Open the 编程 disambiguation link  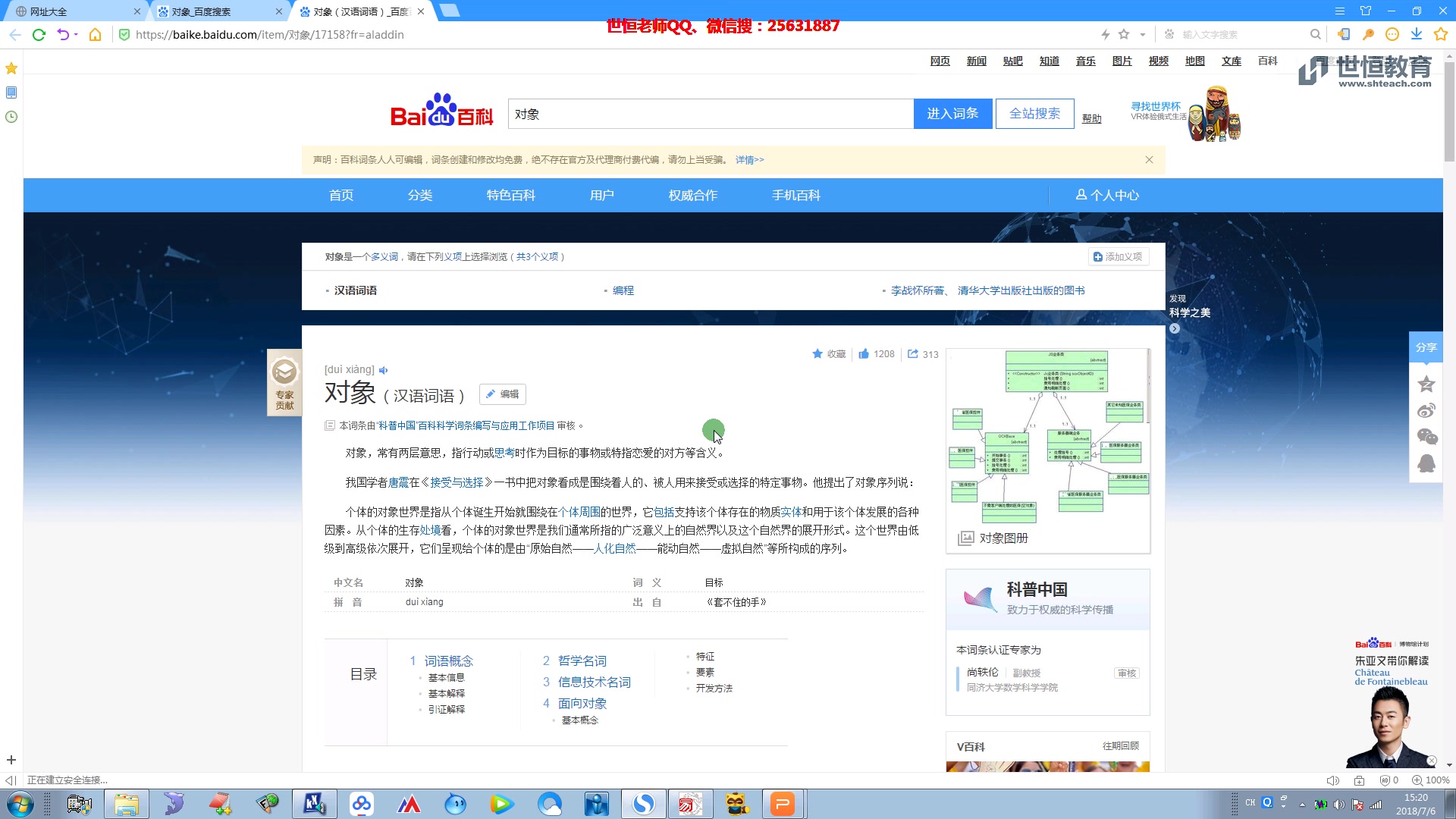(623, 290)
